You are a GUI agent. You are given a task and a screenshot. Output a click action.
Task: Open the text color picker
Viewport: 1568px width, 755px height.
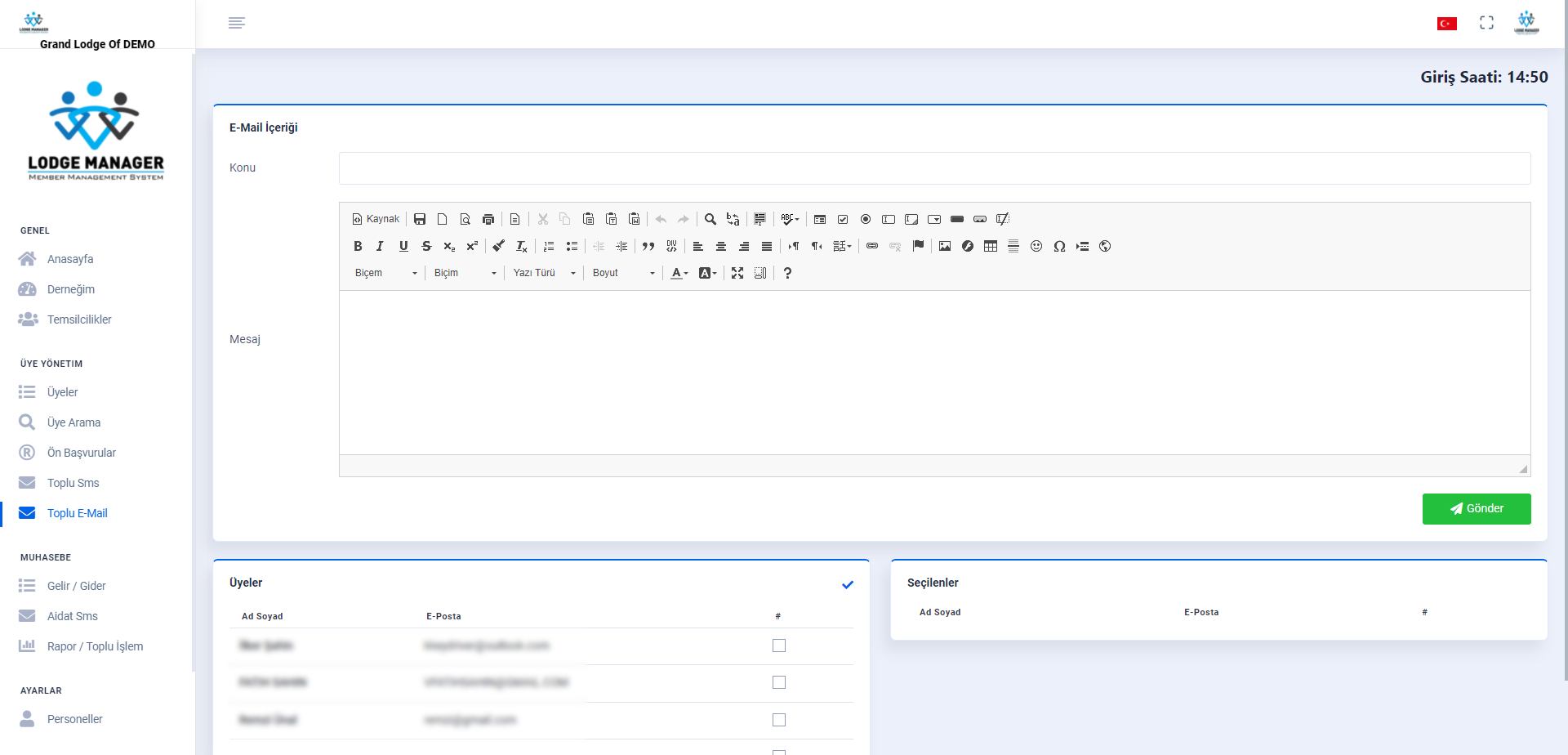679,273
